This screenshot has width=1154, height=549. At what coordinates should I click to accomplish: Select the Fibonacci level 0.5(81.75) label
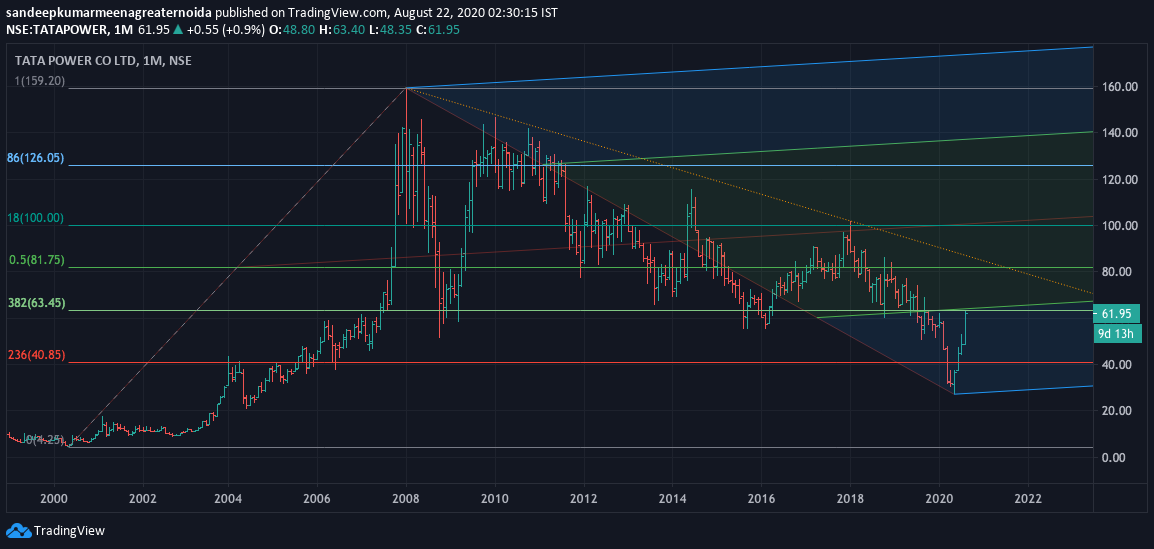pos(37,260)
